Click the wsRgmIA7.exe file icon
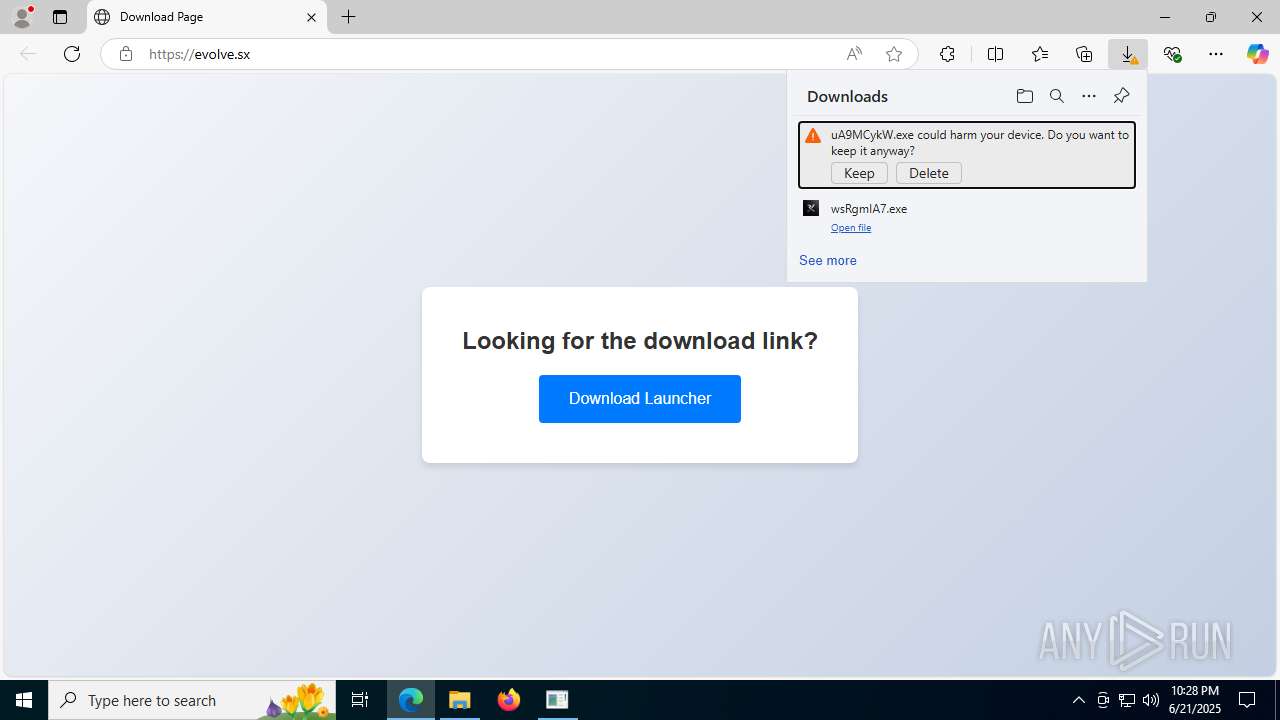 pyautogui.click(x=811, y=208)
